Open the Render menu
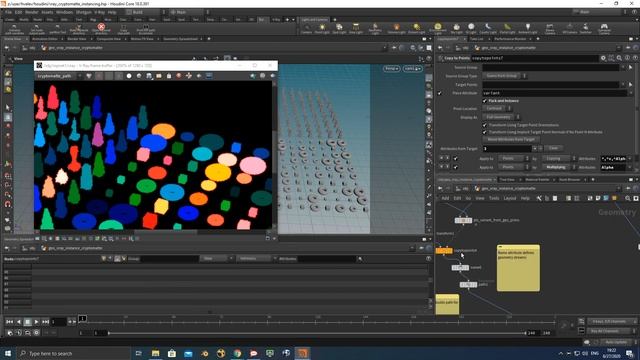The image size is (640, 360). click(31, 12)
